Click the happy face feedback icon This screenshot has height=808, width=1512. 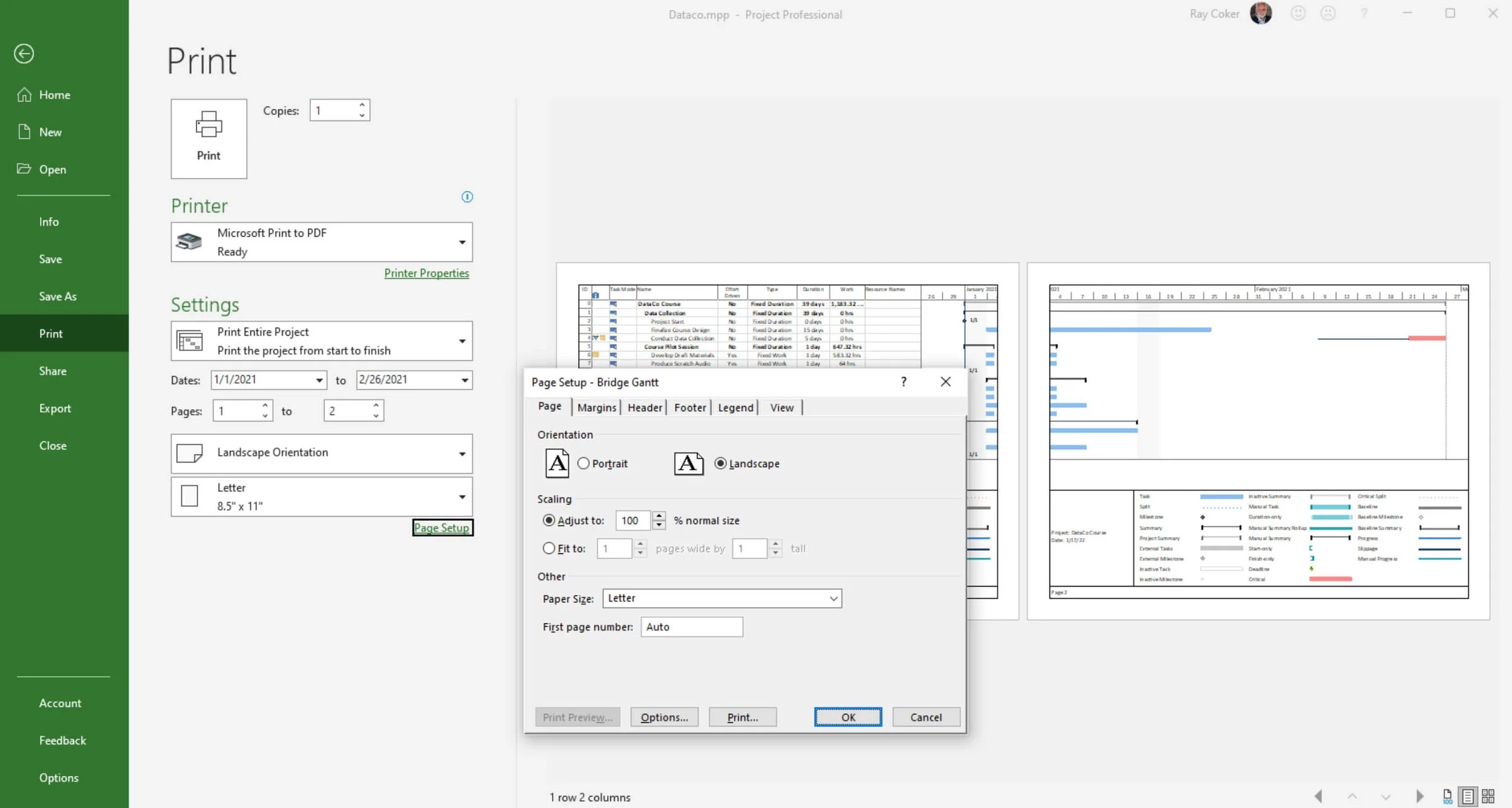coord(1298,13)
